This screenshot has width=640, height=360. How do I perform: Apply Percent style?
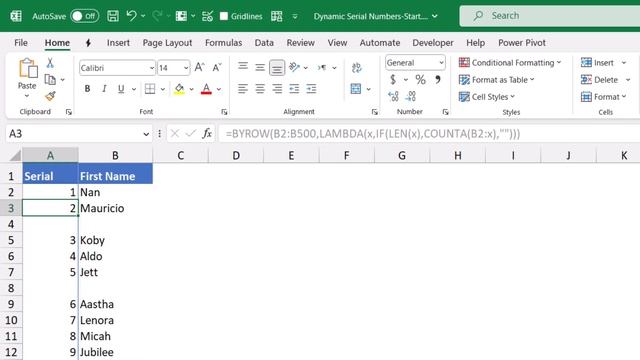[x=420, y=80]
